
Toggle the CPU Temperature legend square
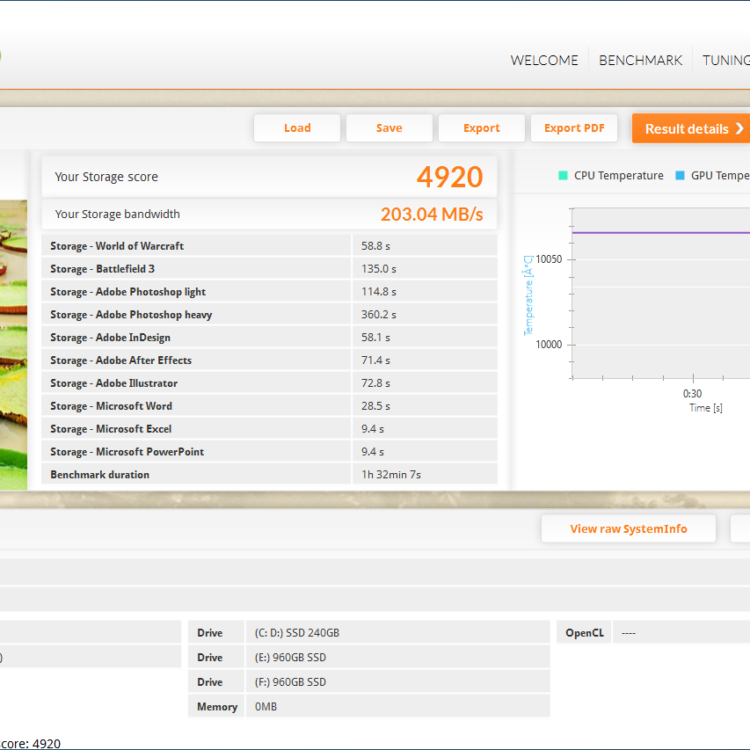tap(563, 176)
